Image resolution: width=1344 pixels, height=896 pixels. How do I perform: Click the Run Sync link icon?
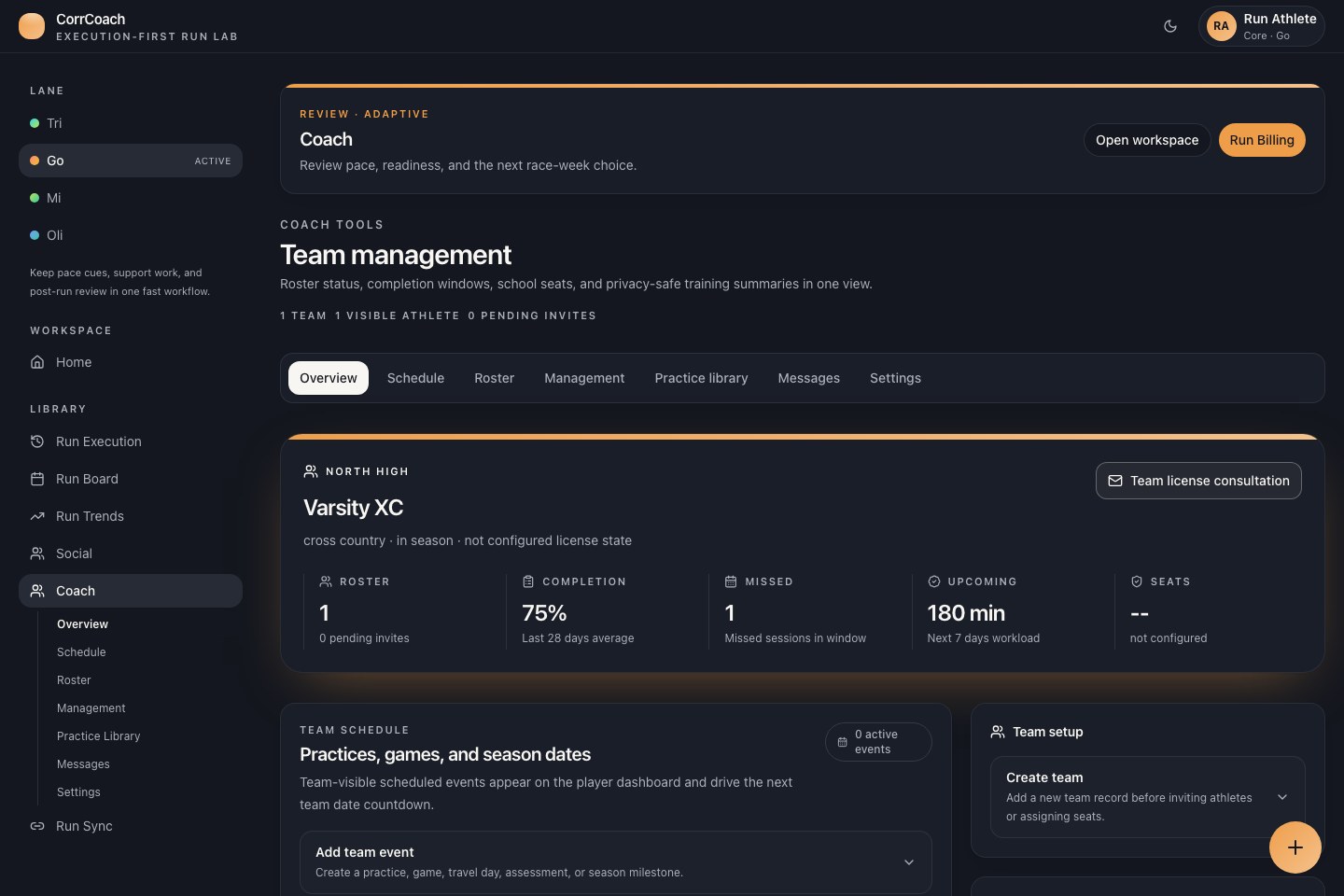pos(37,826)
